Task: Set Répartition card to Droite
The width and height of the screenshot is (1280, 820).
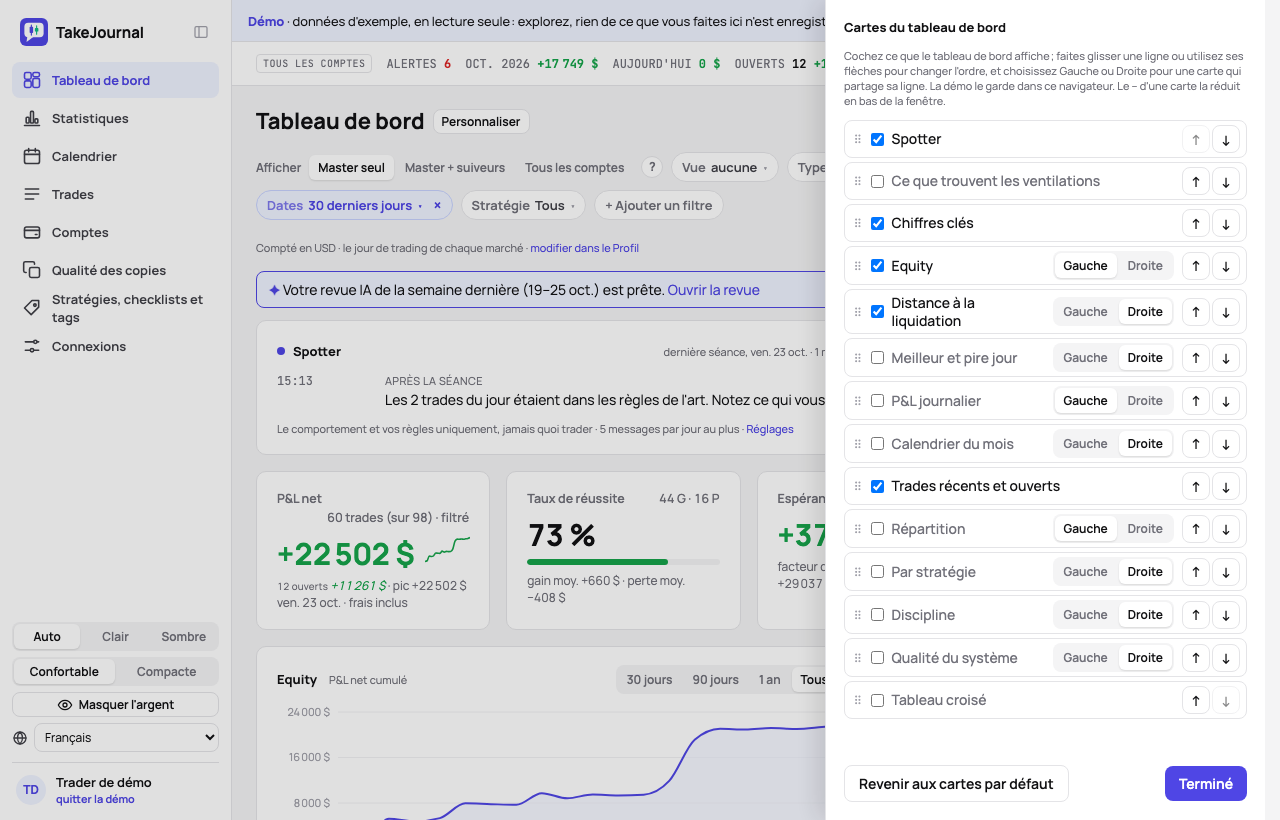Action: point(1145,529)
